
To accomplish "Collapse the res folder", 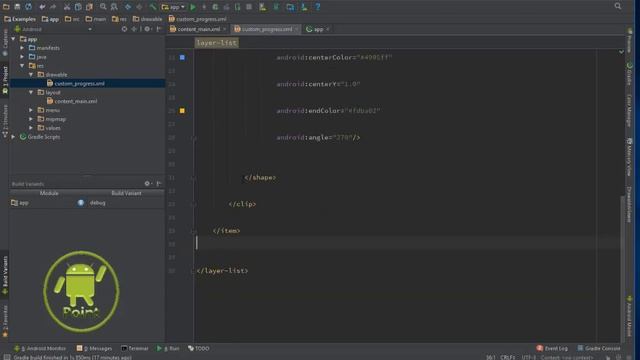I will tap(22, 66).
